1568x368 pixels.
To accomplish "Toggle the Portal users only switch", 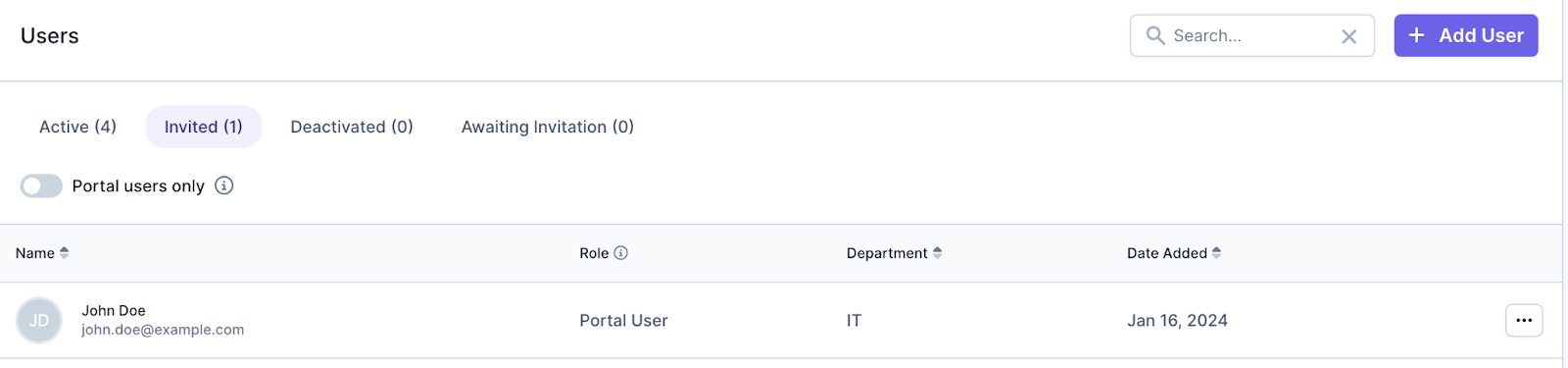I will 41,185.
